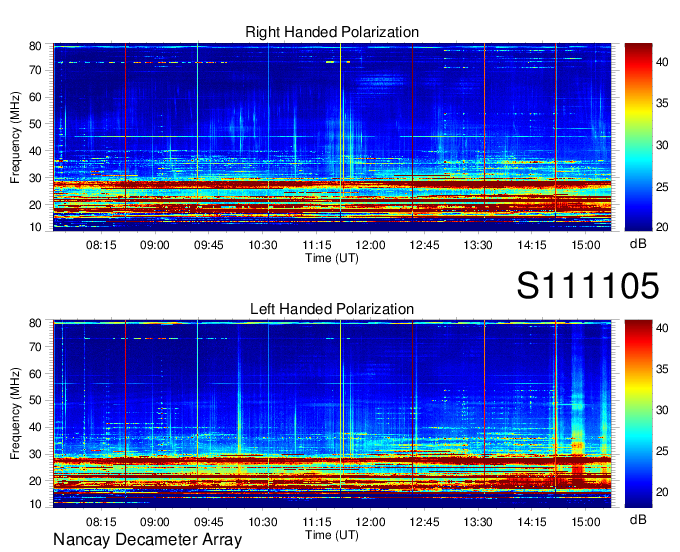Click the 80 MHz tick label on the bottom plot
The width and height of the screenshot is (680, 552).
(35, 323)
